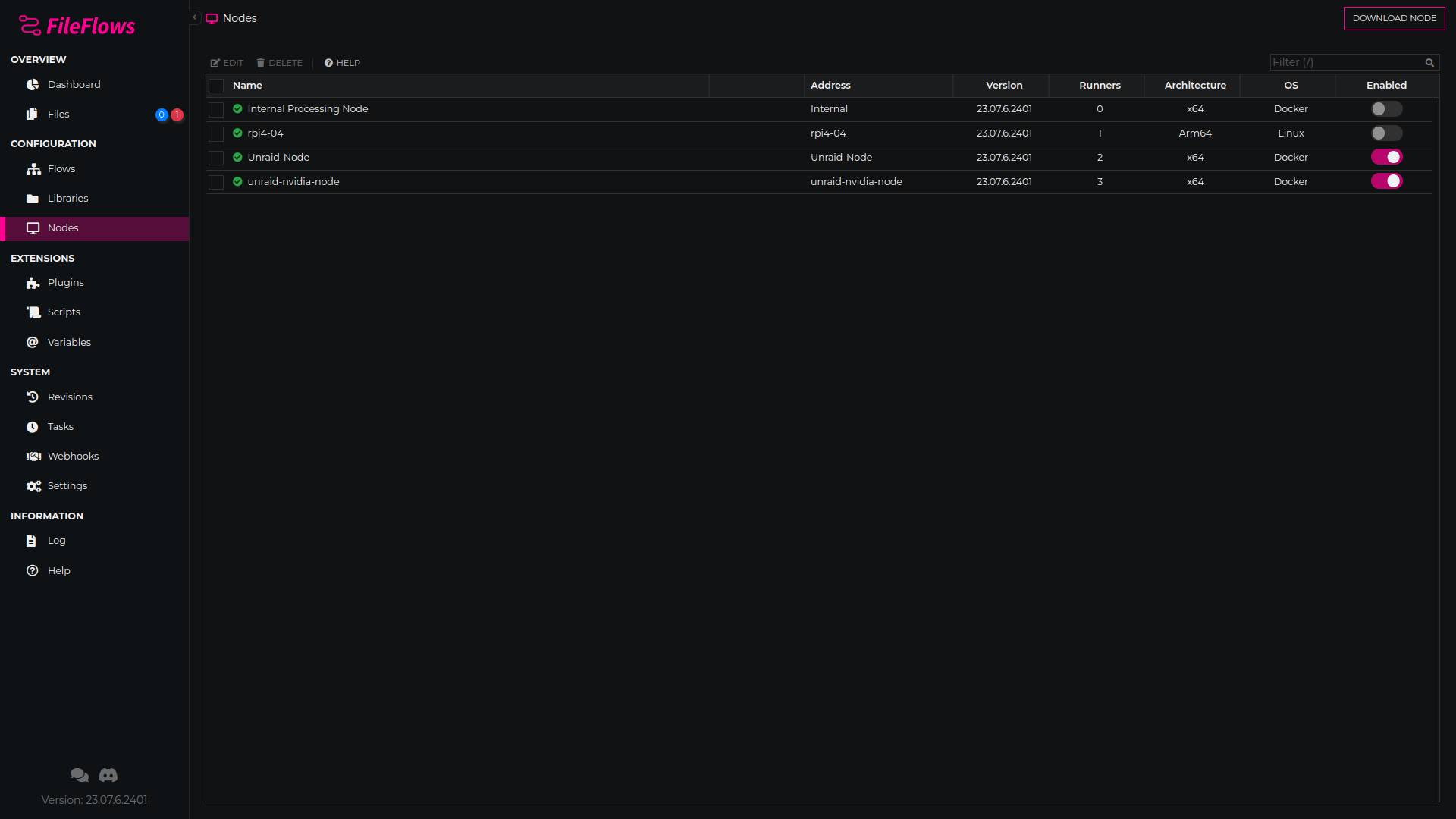
Task: Click the Webhooks handshake icon
Action: (x=33, y=457)
